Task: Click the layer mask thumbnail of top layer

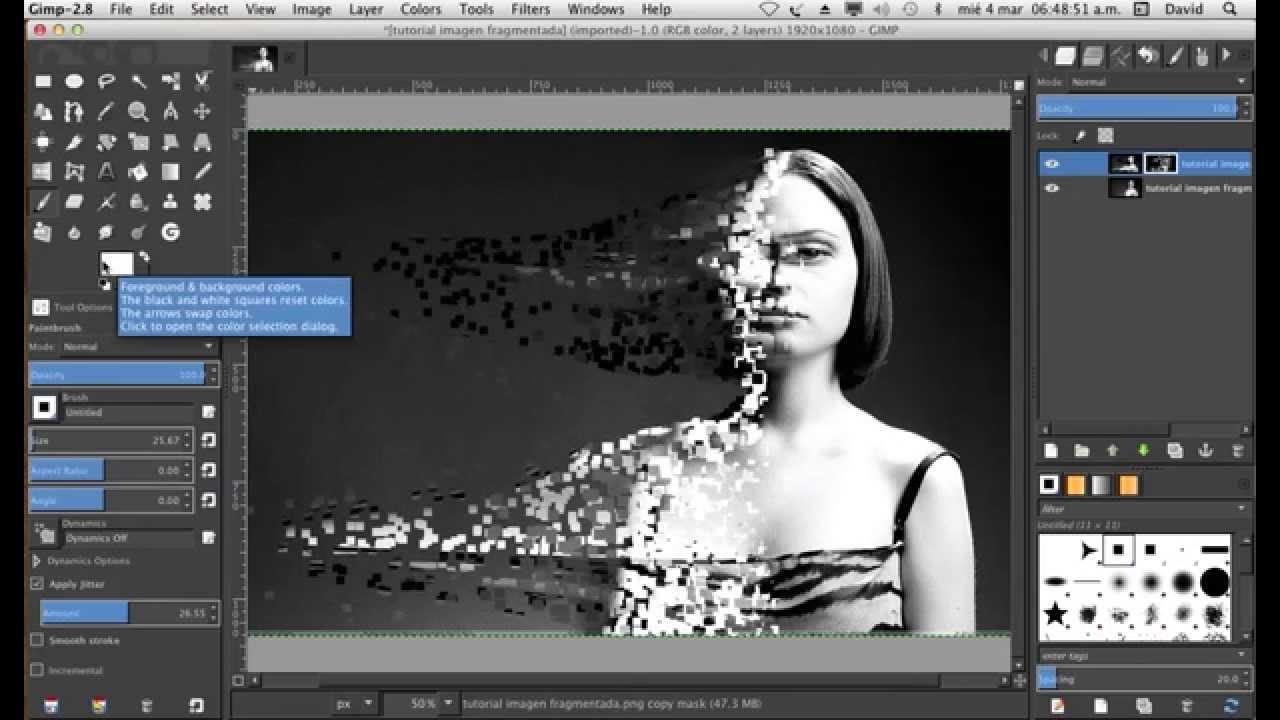Action: point(1160,164)
